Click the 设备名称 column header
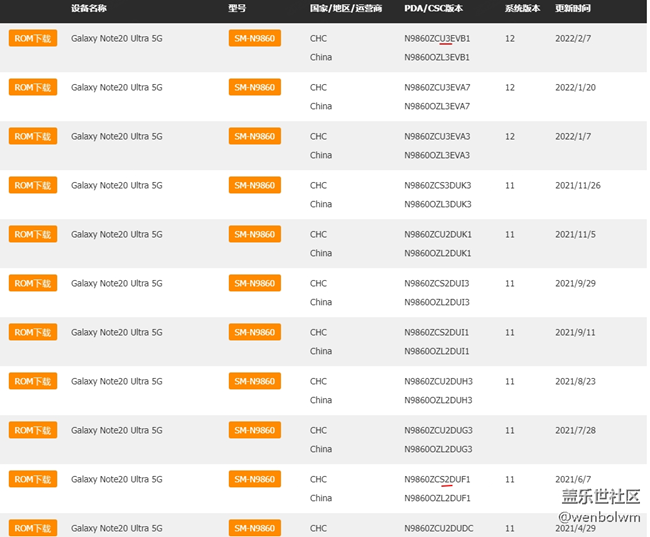Viewport: 650px width, 537px height. coord(89,8)
